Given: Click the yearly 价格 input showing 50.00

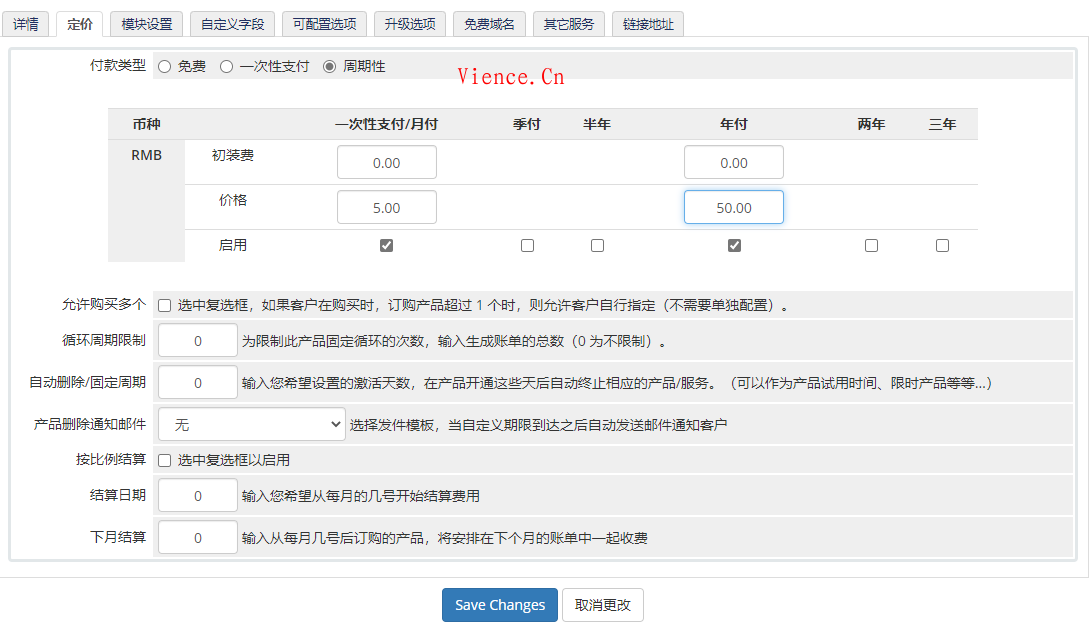Looking at the screenshot, I should pyautogui.click(x=734, y=206).
